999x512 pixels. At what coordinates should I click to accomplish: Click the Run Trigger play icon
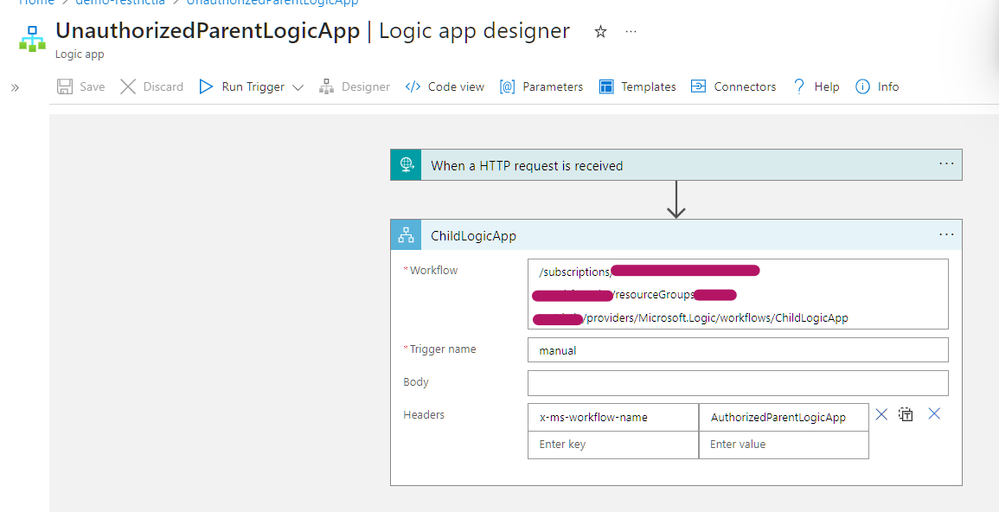[206, 87]
